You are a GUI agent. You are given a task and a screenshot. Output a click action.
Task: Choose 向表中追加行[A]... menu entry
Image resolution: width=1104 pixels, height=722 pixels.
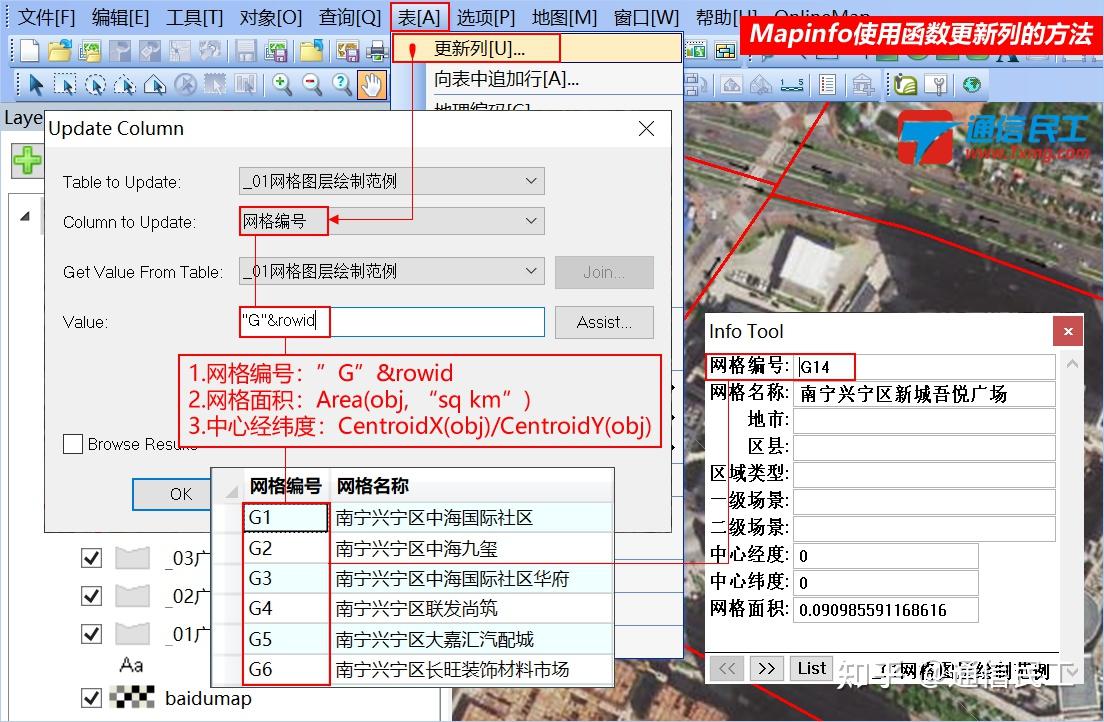pos(506,79)
